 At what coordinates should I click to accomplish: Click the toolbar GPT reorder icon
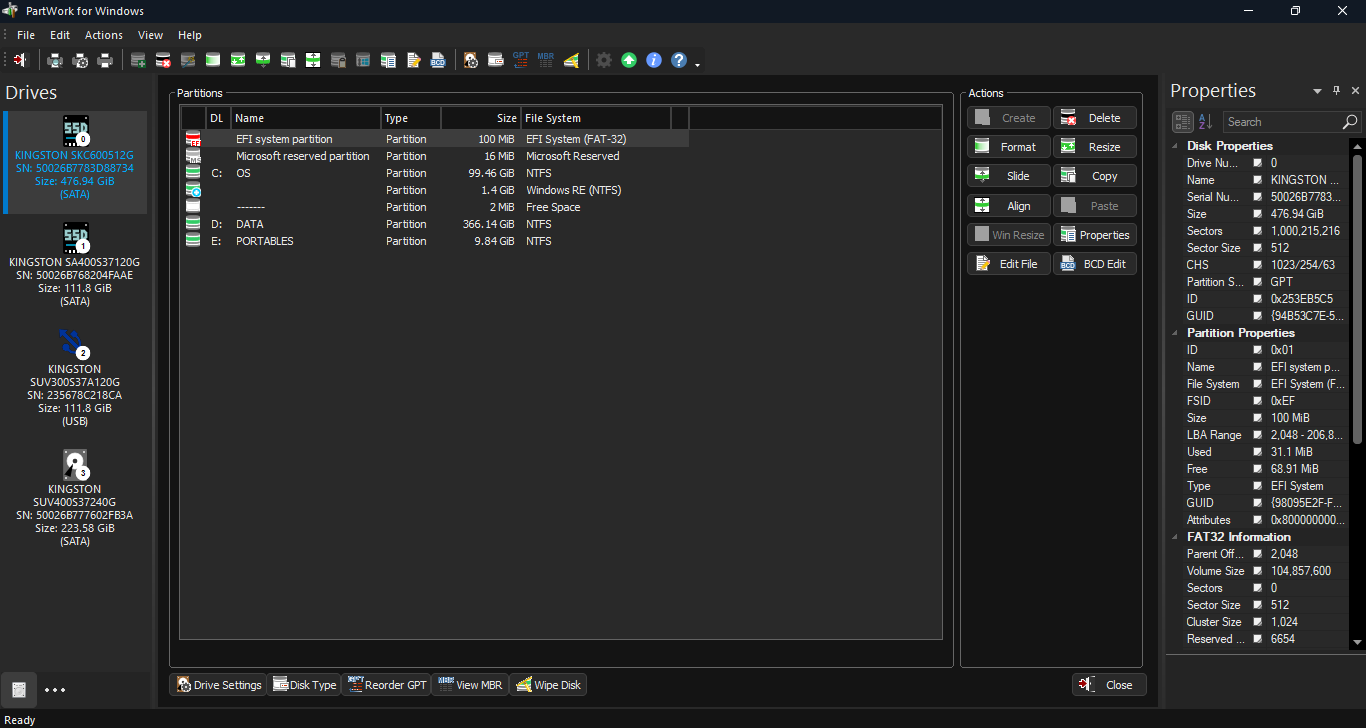point(521,60)
